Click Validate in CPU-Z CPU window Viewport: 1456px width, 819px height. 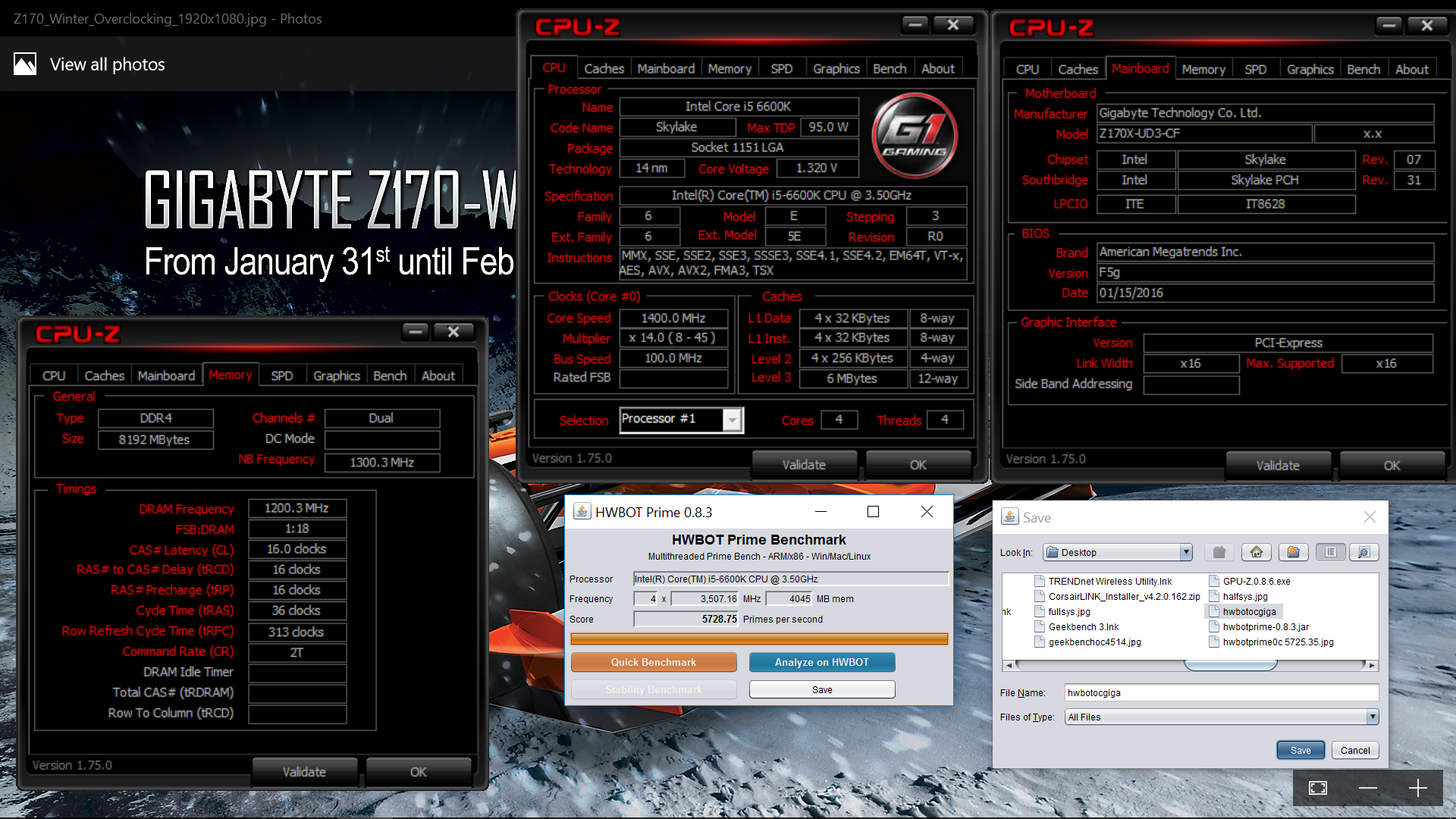804,465
